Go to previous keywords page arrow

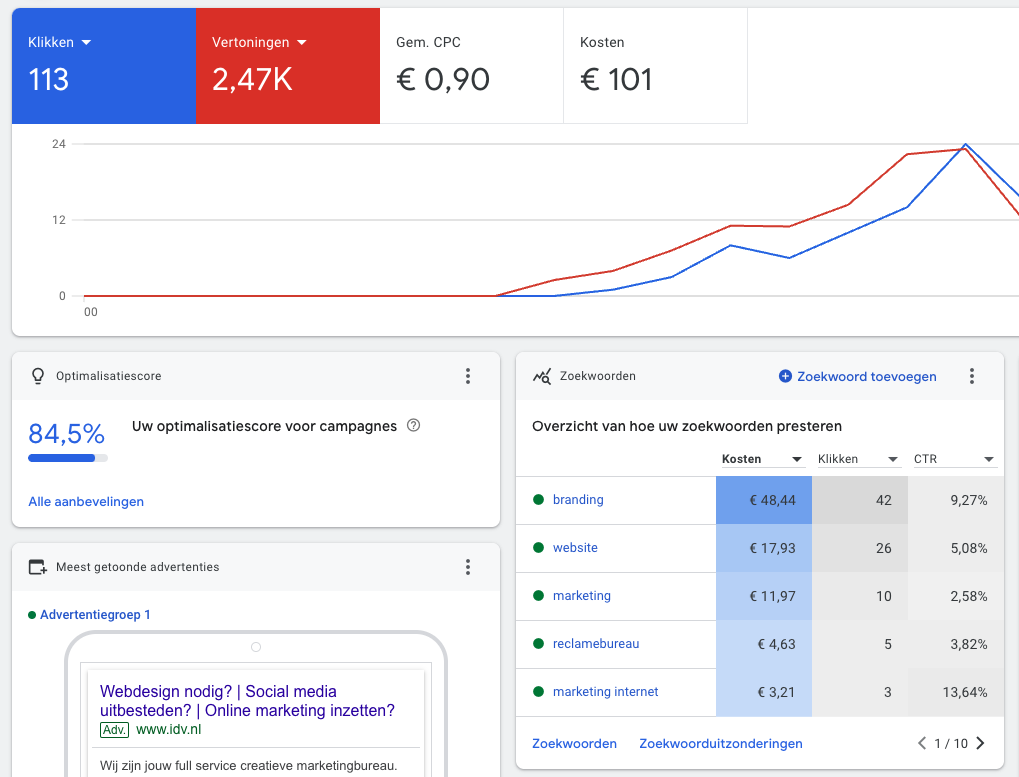tap(922, 743)
